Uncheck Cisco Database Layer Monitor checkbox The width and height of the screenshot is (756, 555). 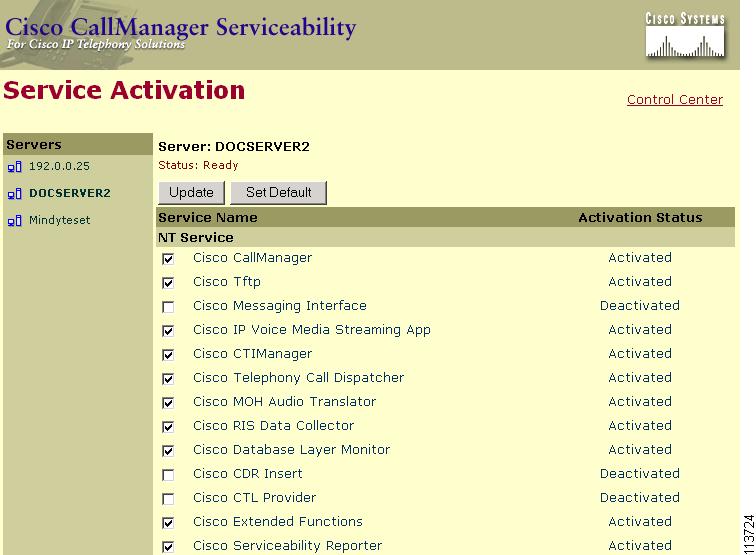[168, 451]
